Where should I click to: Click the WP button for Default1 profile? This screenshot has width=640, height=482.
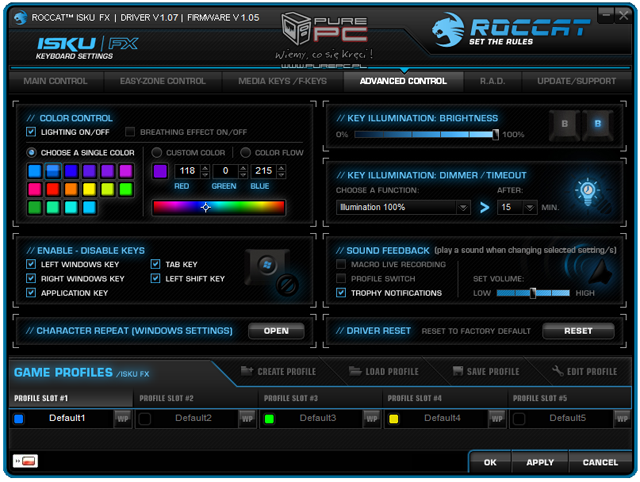[122, 418]
